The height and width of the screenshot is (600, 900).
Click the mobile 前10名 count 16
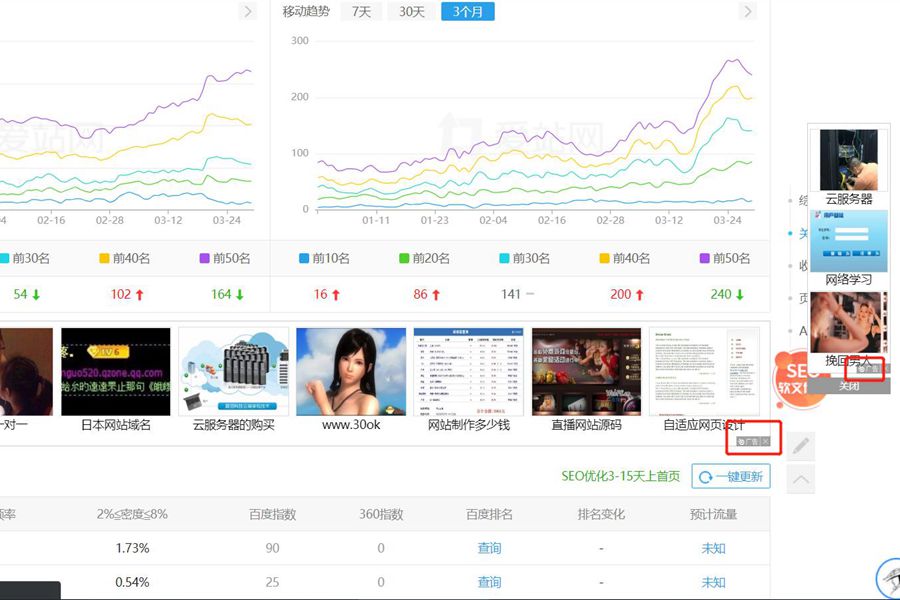(x=320, y=295)
